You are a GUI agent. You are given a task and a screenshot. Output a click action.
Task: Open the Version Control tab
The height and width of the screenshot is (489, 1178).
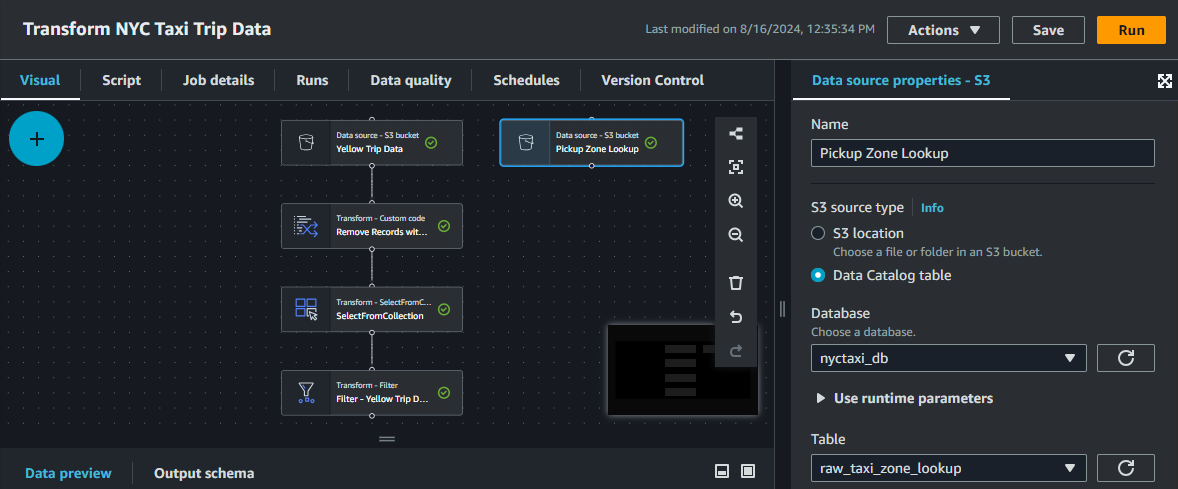[652, 80]
